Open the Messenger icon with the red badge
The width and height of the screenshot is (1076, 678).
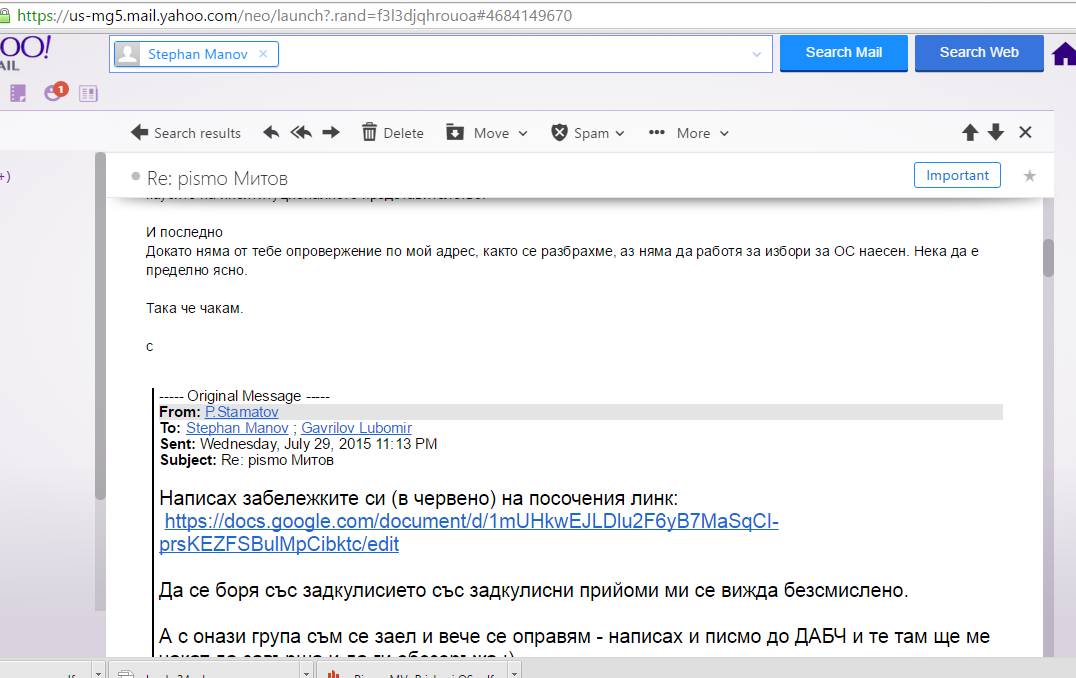point(54,93)
